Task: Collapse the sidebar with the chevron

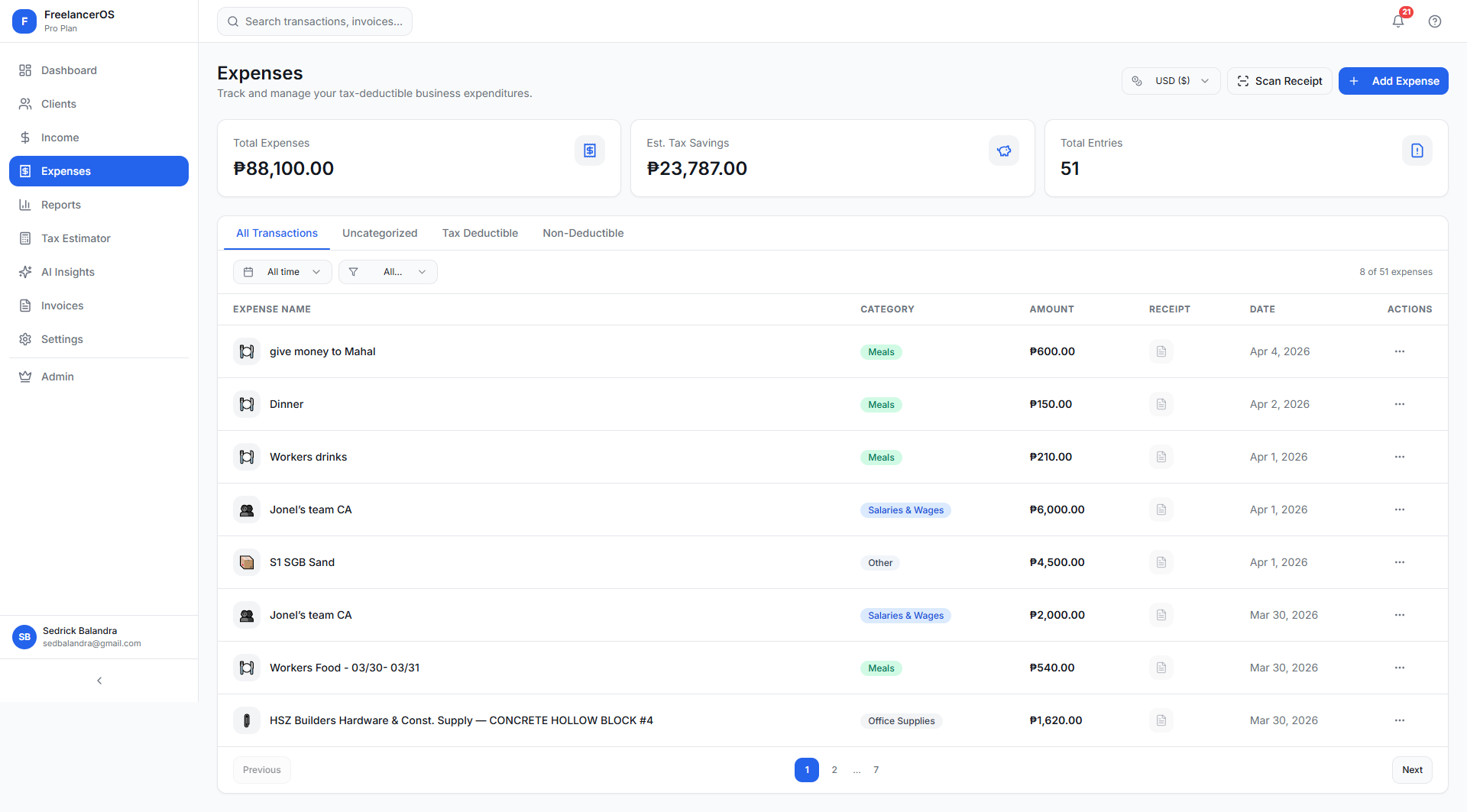Action: tap(99, 681)
